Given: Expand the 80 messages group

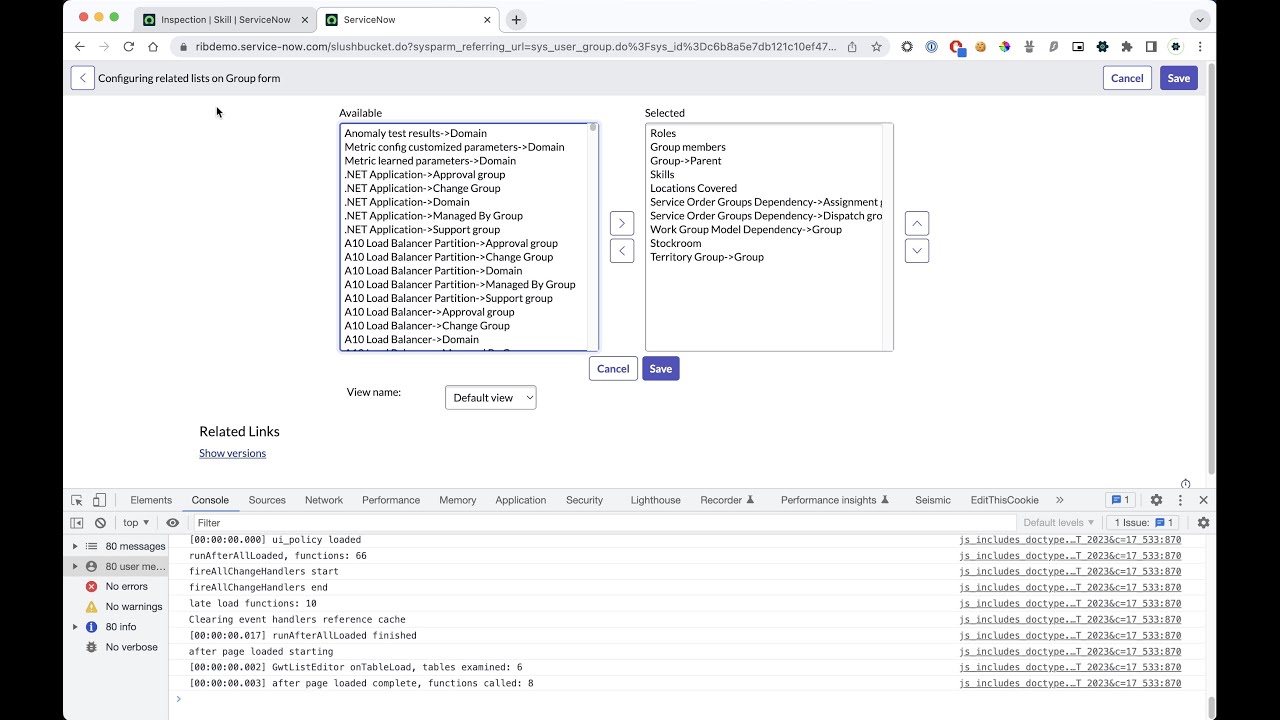Looking at the screenshot, I should coord(75,546).
